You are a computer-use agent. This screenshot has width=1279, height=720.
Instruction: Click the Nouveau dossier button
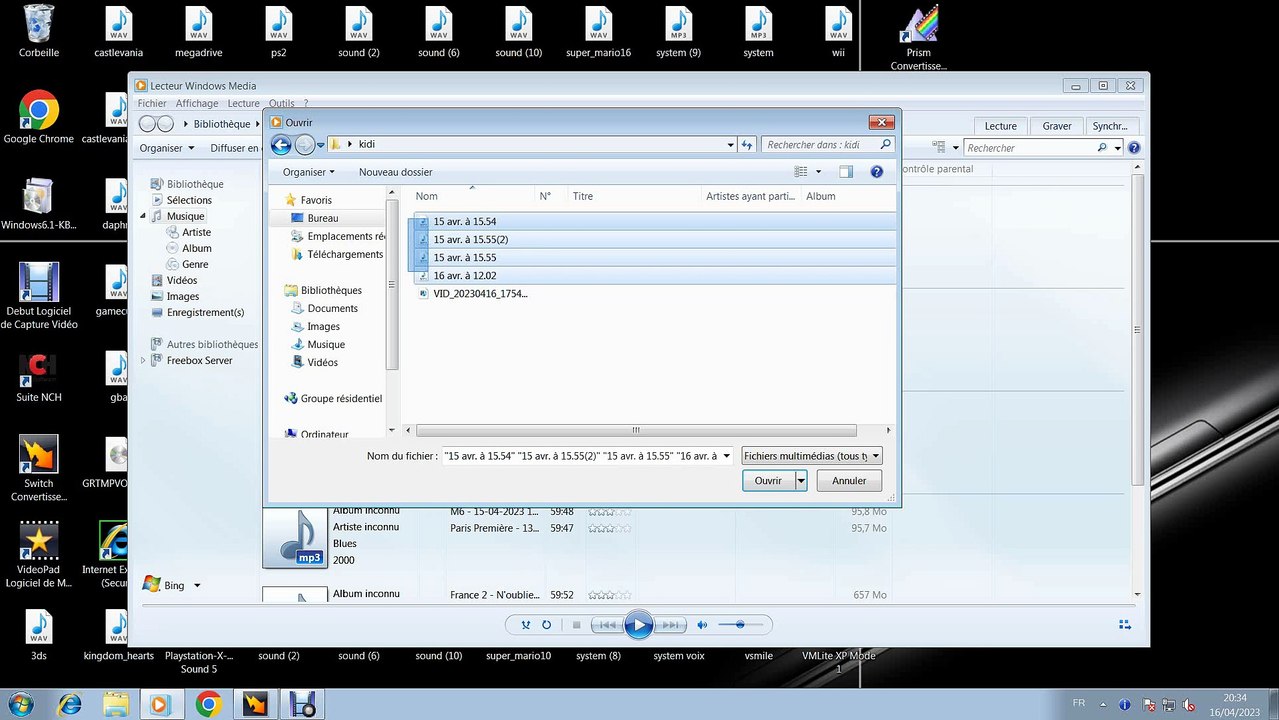click(396, 172)
